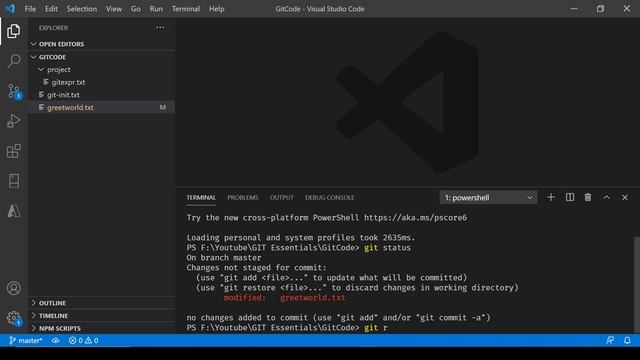The image size is (640, 360).
Task: Open the Accounts icon
Action: 13,288
